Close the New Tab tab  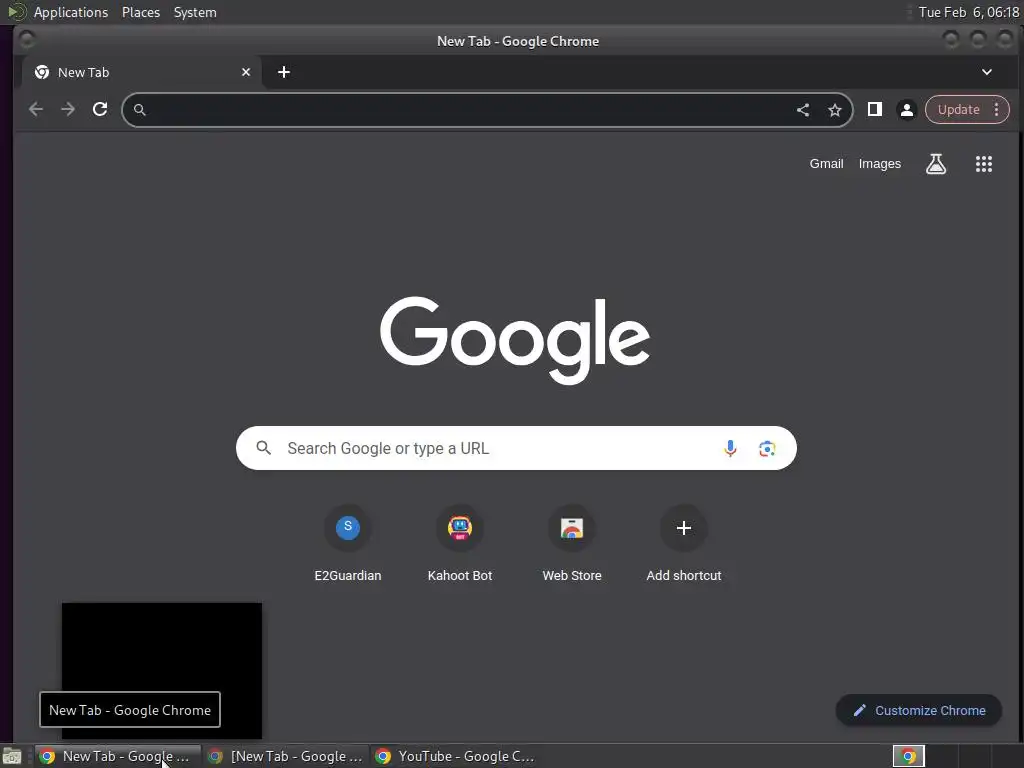[x=246, y=72]
